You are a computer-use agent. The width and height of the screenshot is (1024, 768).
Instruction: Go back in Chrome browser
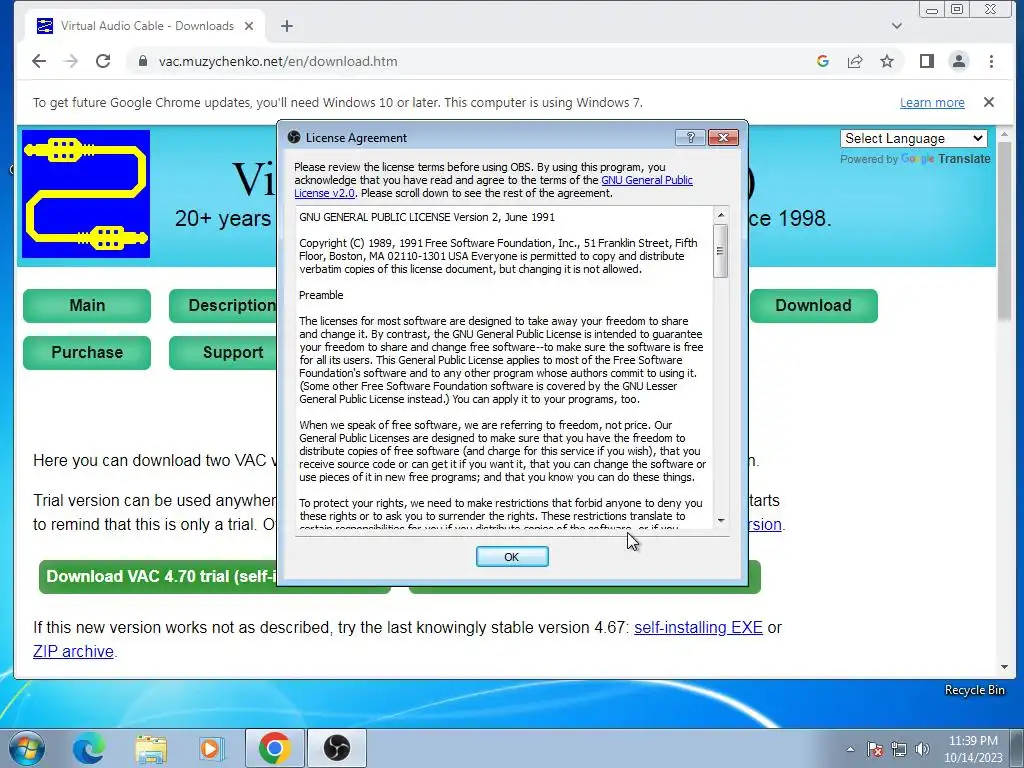pos(39,61)
